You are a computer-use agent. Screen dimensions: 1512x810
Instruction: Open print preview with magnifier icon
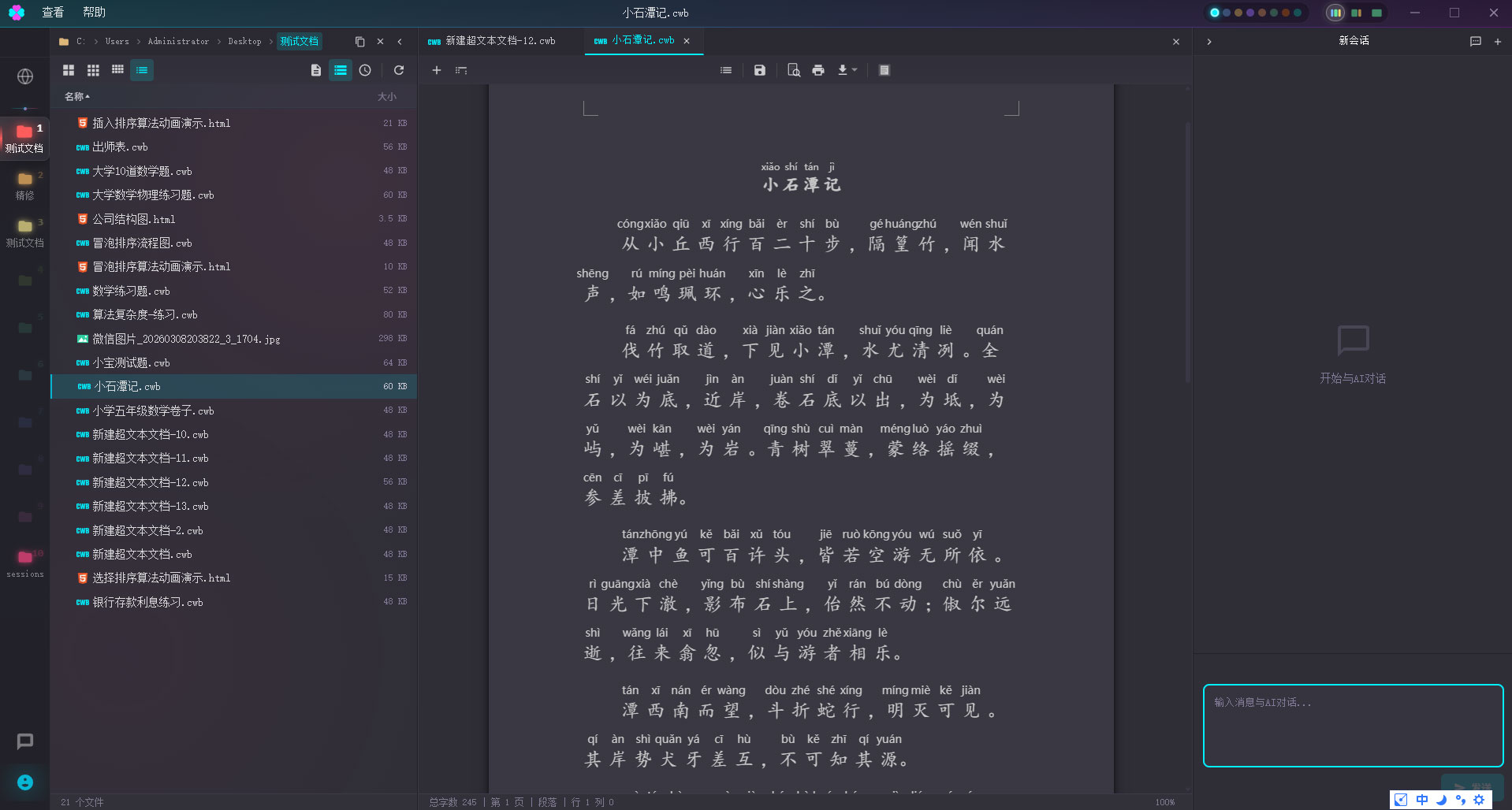point(794,70)
